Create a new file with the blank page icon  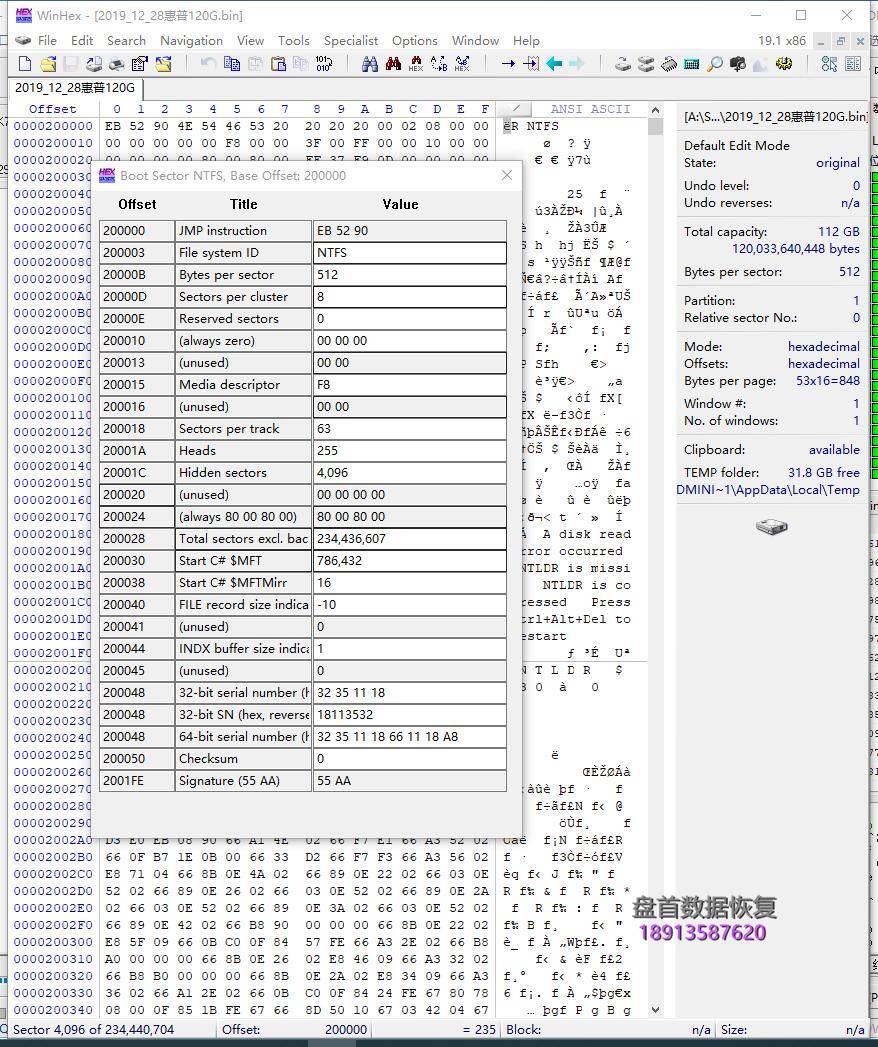click(25, 64)
